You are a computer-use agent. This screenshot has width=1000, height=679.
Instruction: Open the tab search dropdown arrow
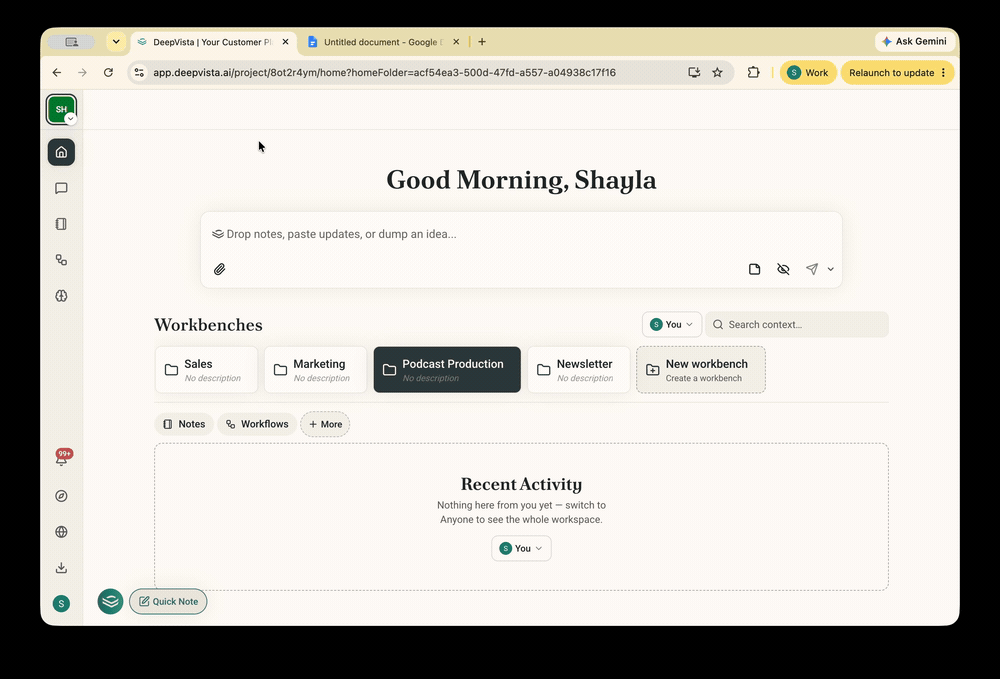click(116, 42)
